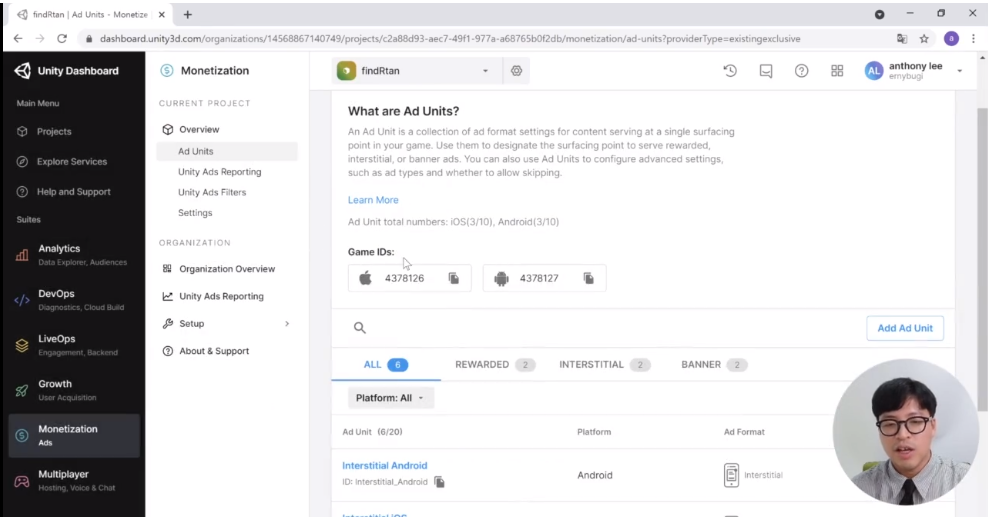The height and width of the screenshot is (517, 988).
Task: Open Projects in main menu
Action: pyautogui.click(x=54, y=132)
